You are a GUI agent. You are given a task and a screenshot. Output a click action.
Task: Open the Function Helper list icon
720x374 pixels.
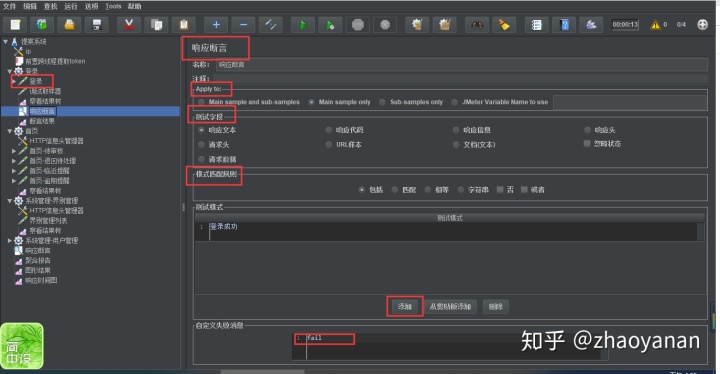tap(536, 24)
